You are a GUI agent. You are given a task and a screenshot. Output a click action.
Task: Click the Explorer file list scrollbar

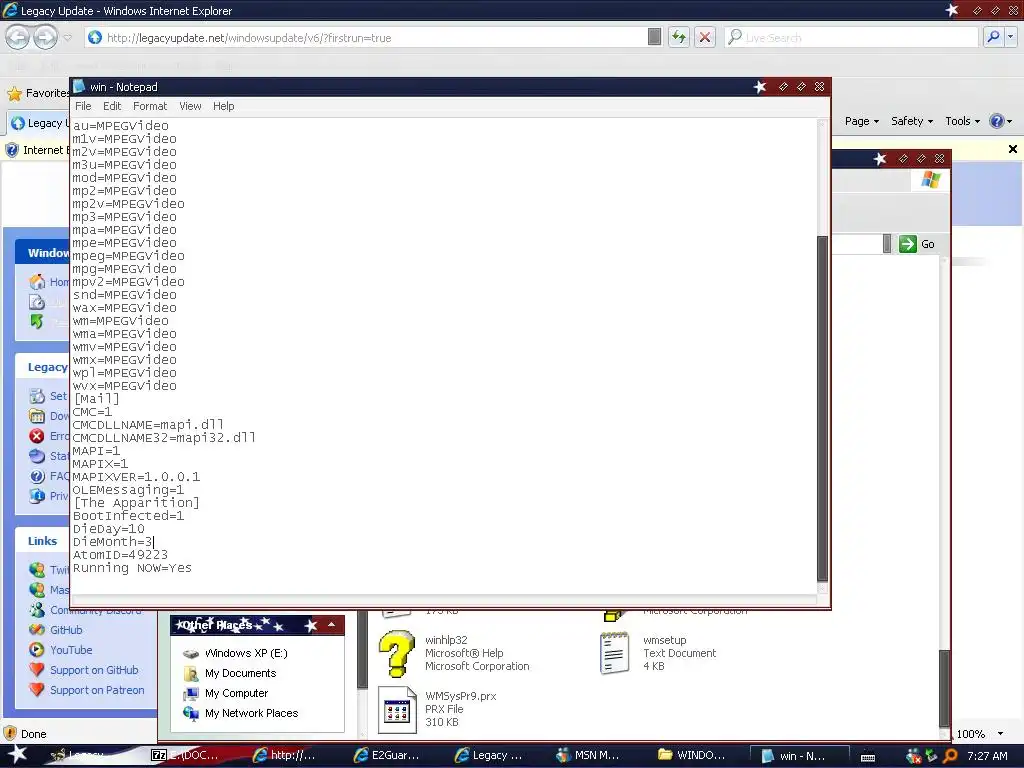(x=944, y=689)
